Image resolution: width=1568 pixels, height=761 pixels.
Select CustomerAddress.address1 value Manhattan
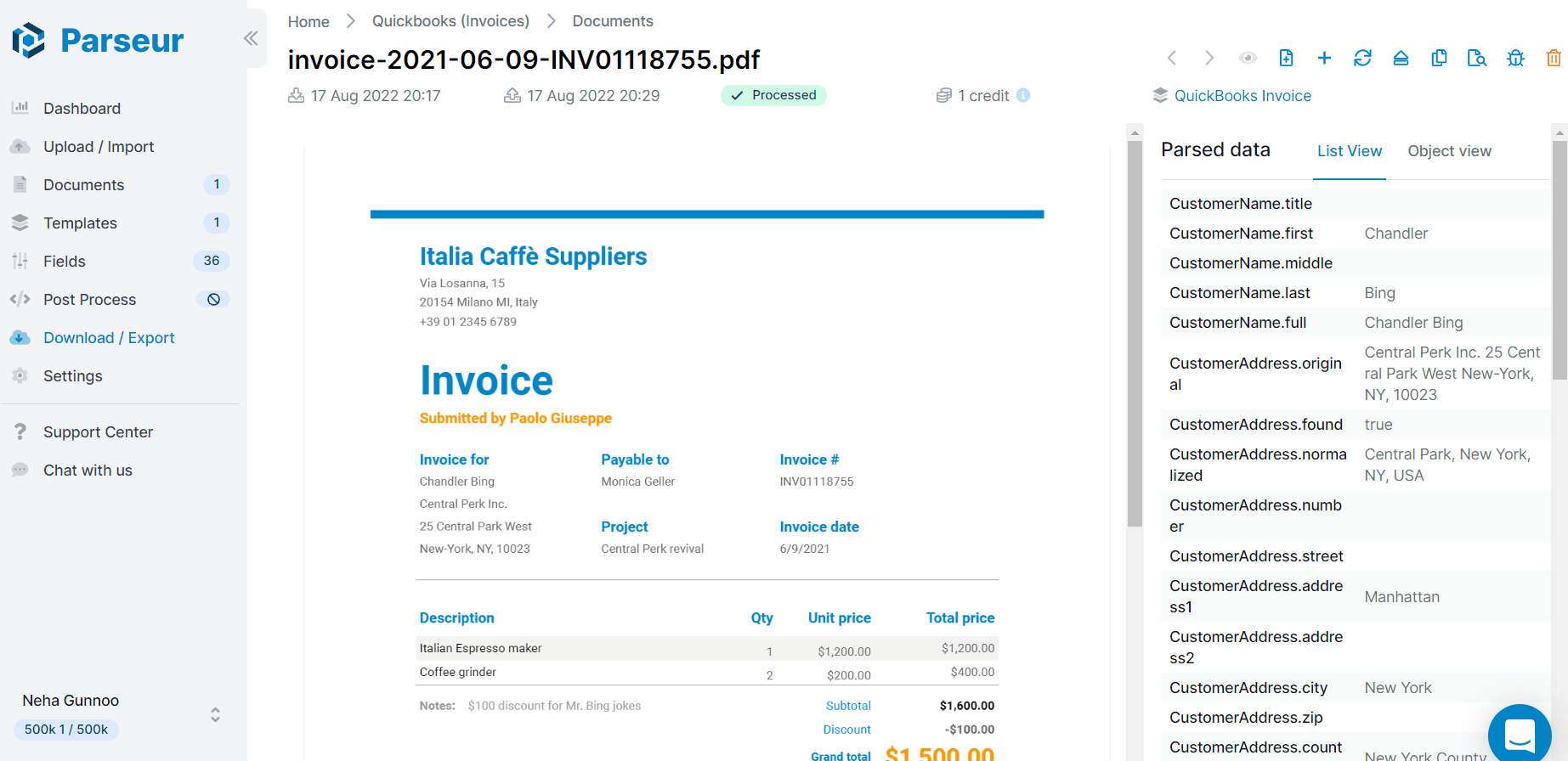[1401, 597]
